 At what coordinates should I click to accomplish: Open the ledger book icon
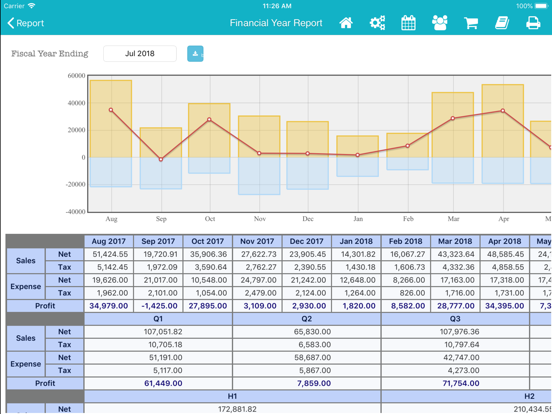pyautogui.click(x=502, y=23)
